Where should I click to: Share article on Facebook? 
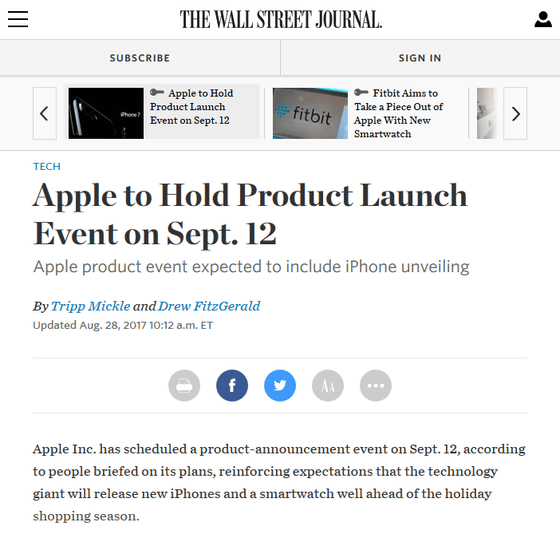tap(232, 385)
